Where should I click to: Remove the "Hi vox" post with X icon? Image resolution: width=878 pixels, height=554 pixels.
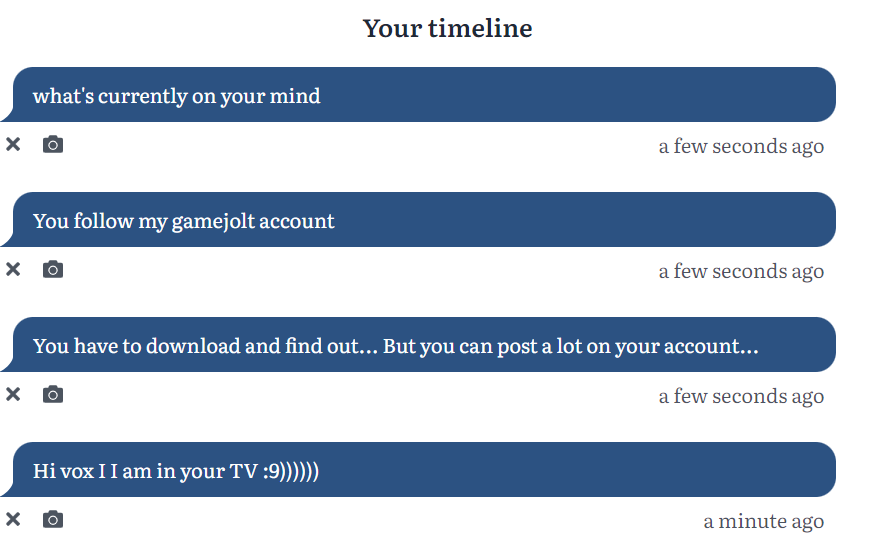[x=13, y=519]
